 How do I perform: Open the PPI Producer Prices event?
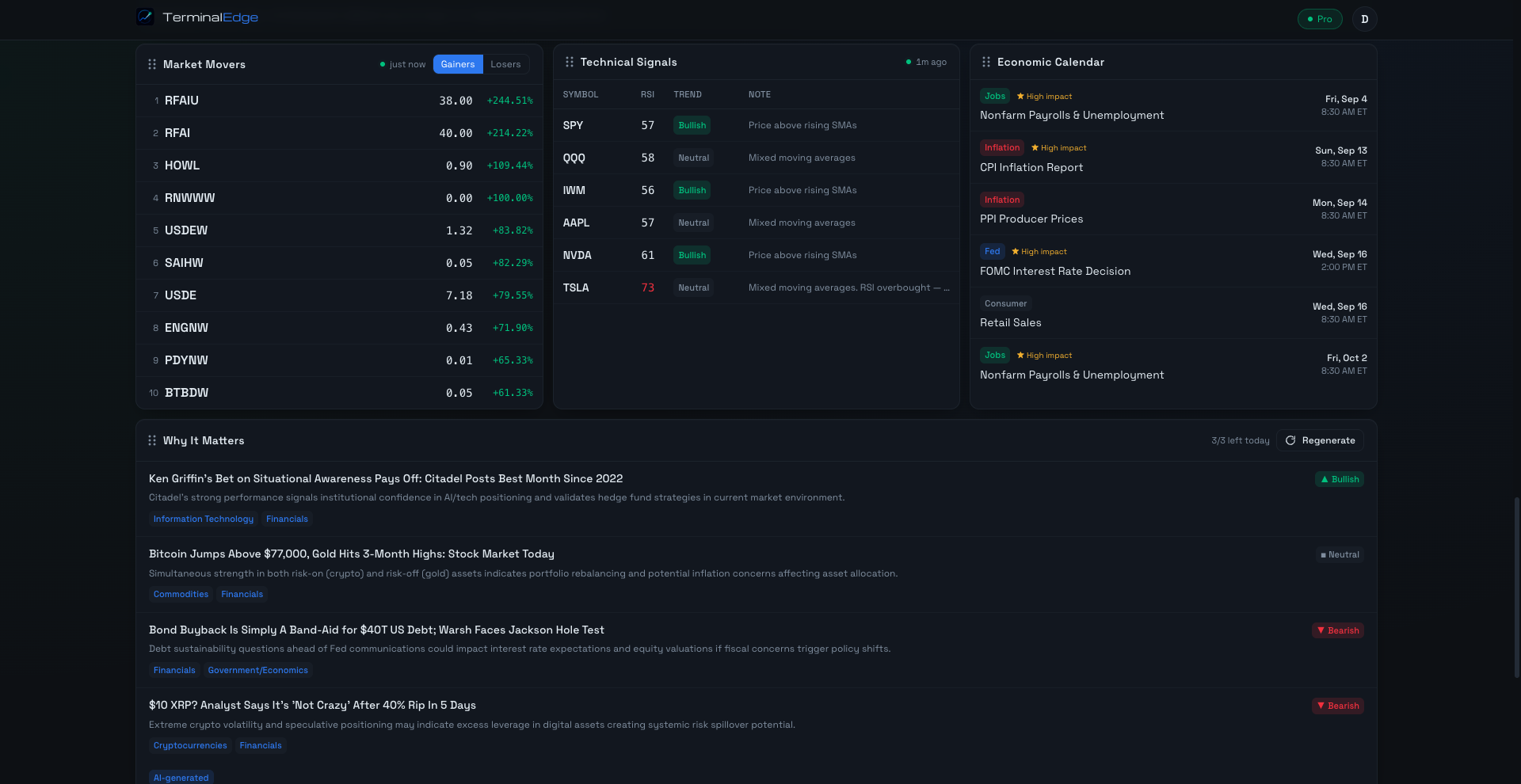[x=1173, y=209]
